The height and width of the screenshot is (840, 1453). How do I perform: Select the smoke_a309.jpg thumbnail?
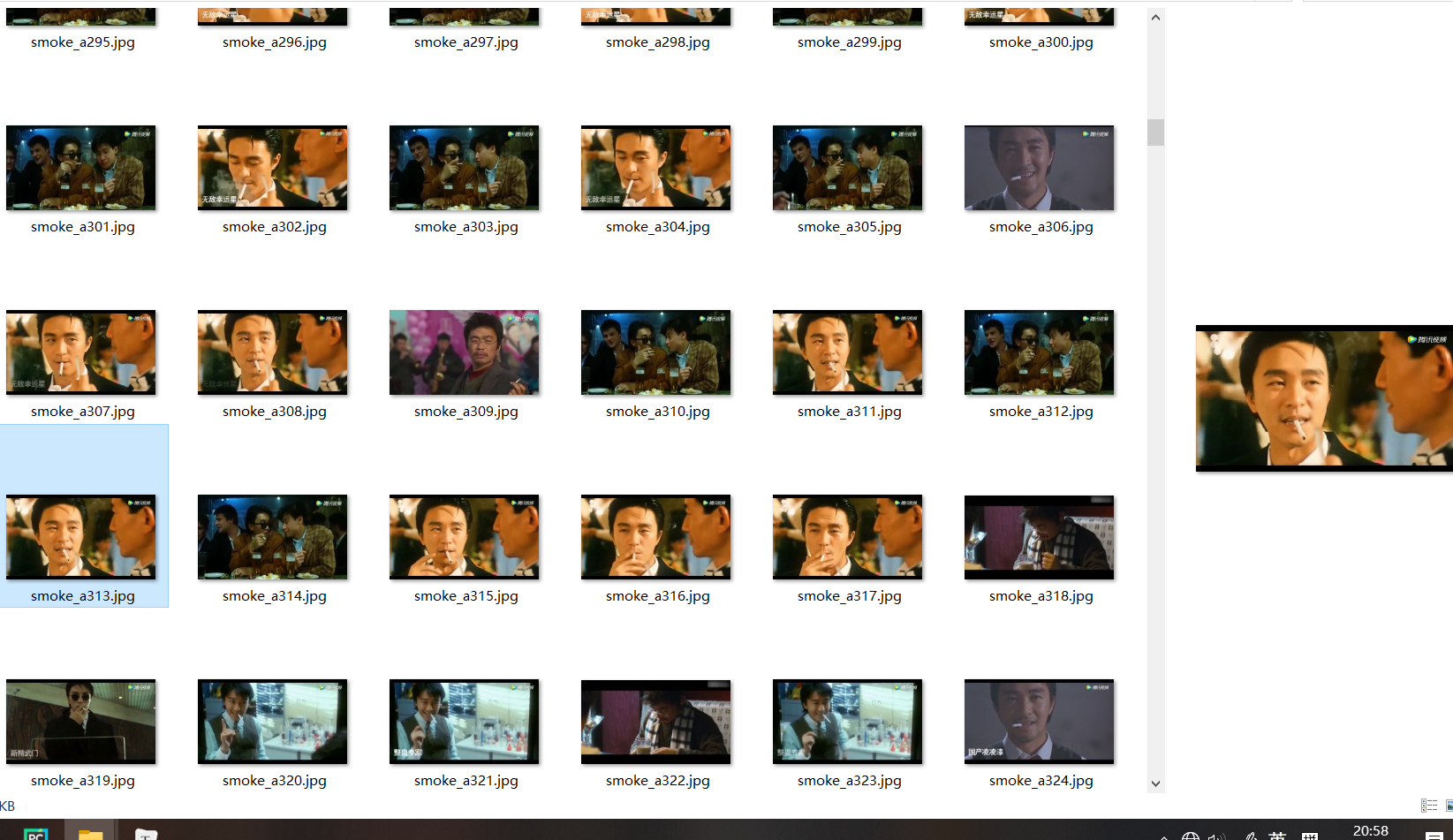(x=465, y=352)
